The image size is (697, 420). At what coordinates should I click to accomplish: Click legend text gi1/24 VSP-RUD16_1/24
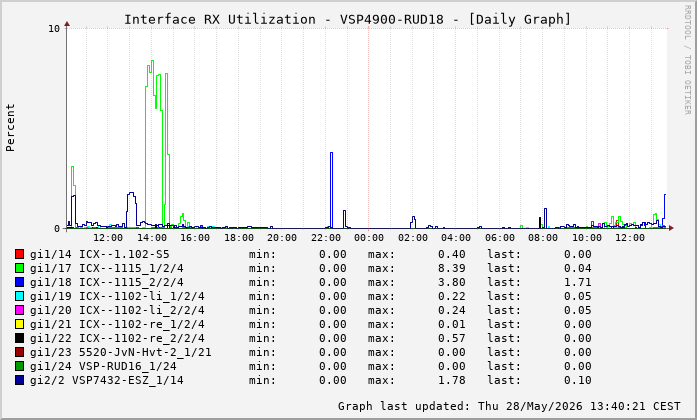pyautogui.click(x=103, y=366)
